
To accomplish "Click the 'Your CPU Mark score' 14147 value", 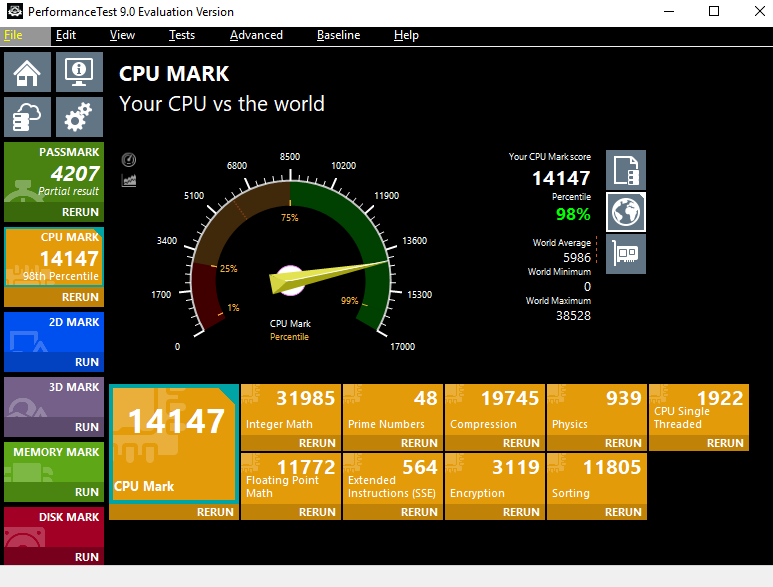I will (561, 178).
